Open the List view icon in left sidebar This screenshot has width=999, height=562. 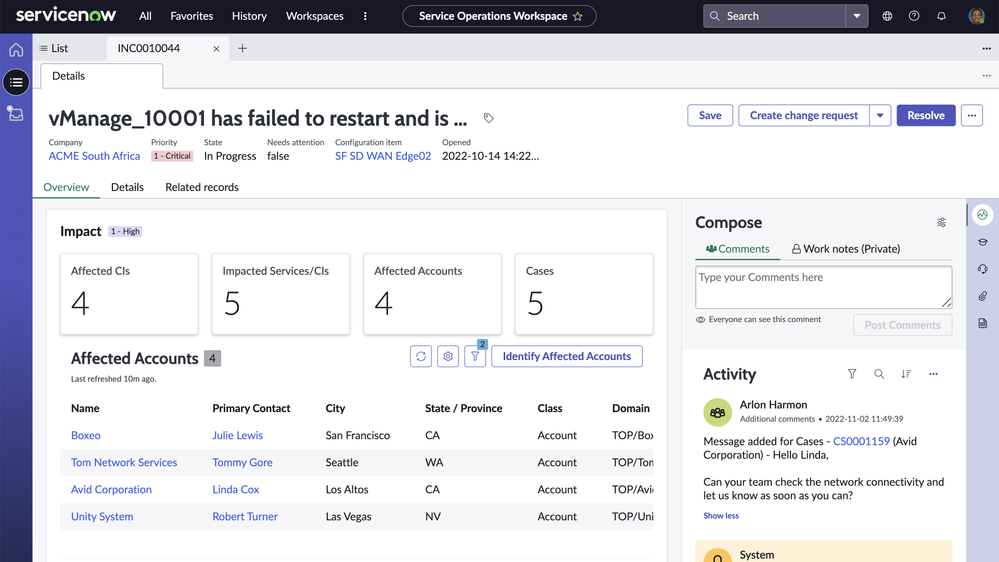16,82
